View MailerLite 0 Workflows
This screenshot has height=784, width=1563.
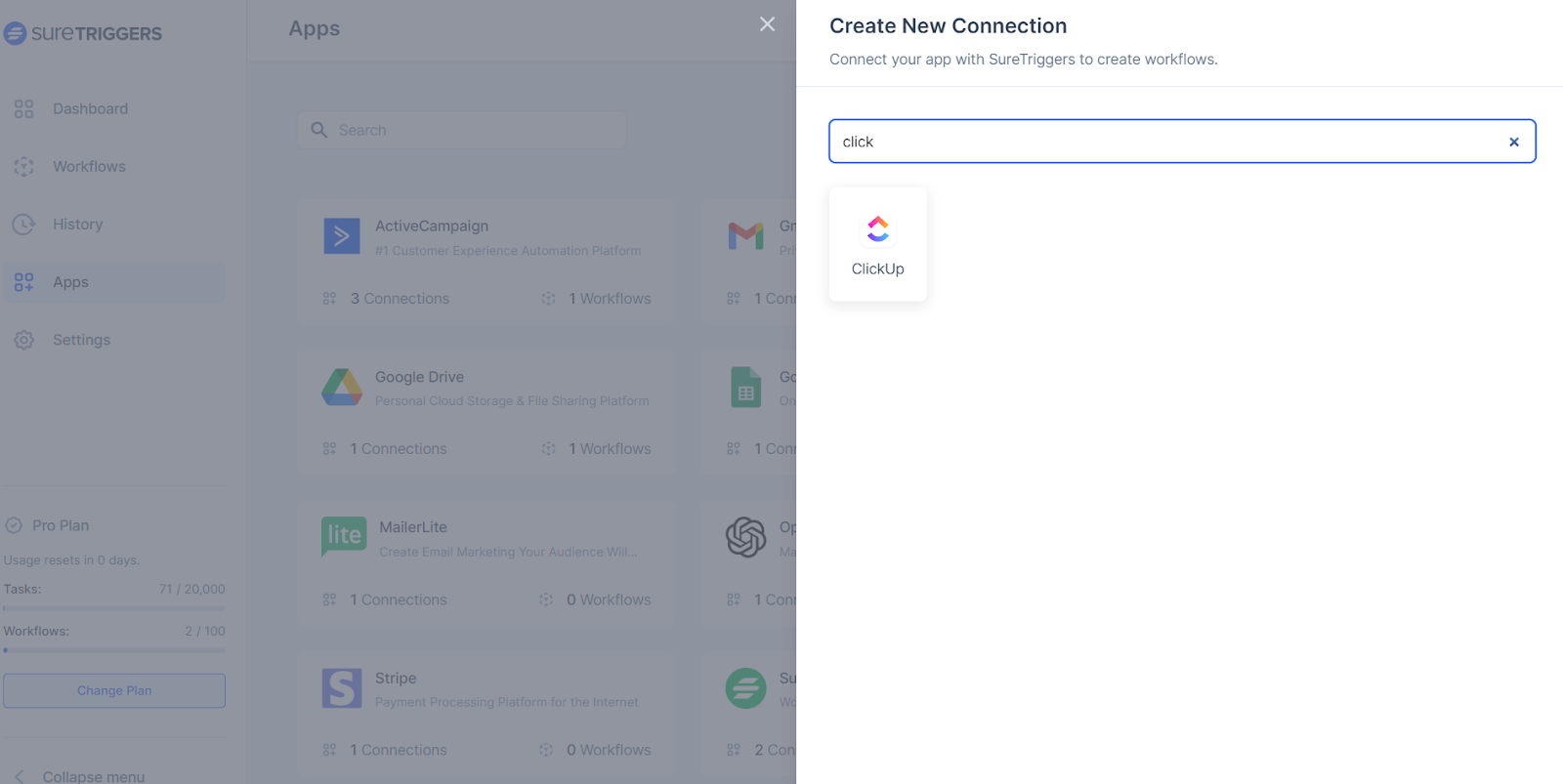pyautogui.click(x=595, y=599)
